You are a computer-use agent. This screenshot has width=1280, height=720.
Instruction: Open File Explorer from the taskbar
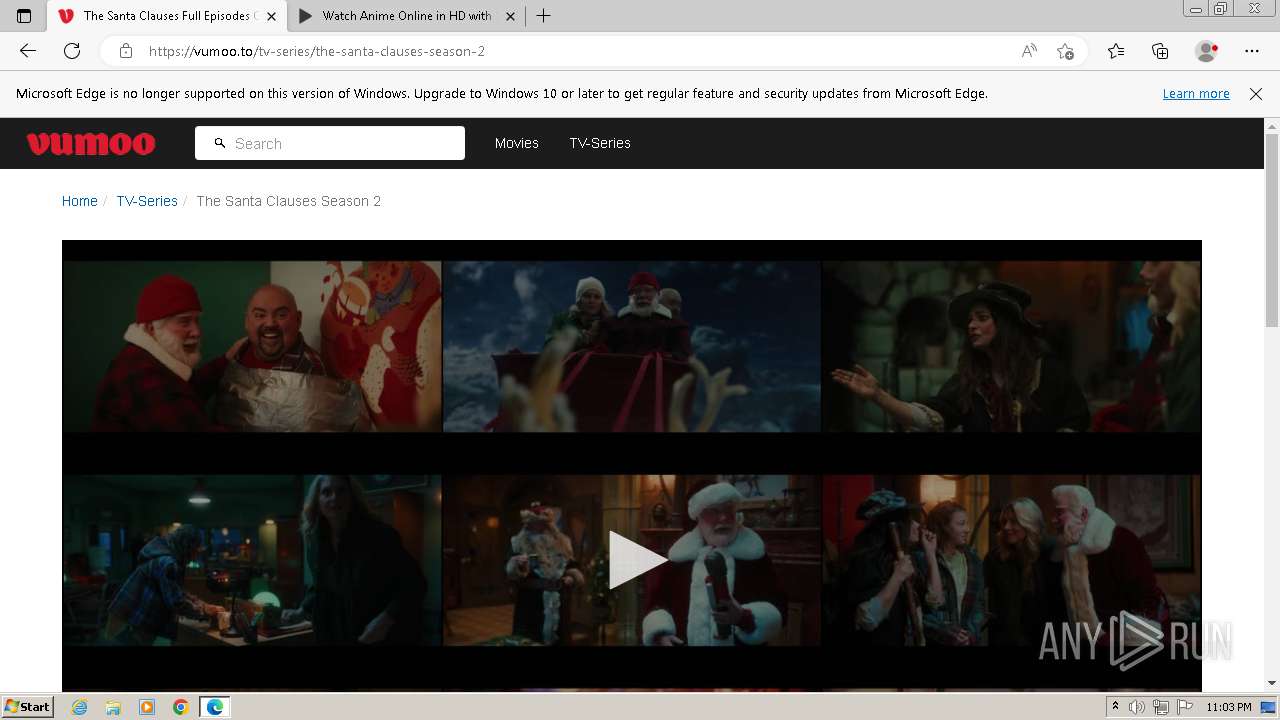click(x=113, y=707)
